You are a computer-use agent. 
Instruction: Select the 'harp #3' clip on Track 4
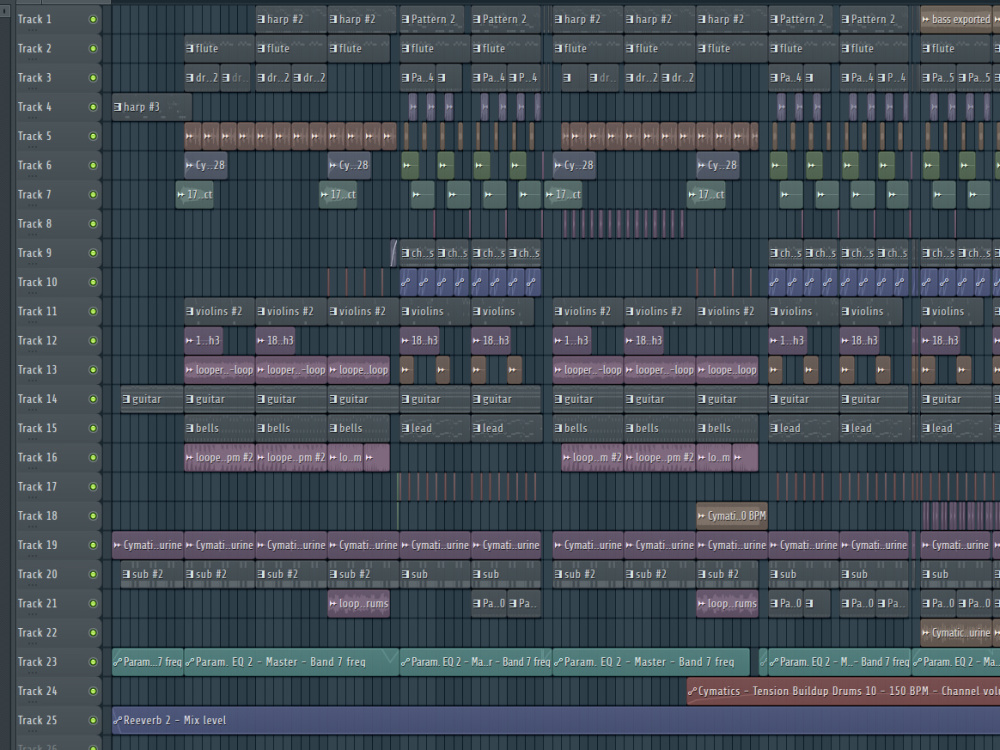click(151, 107)
